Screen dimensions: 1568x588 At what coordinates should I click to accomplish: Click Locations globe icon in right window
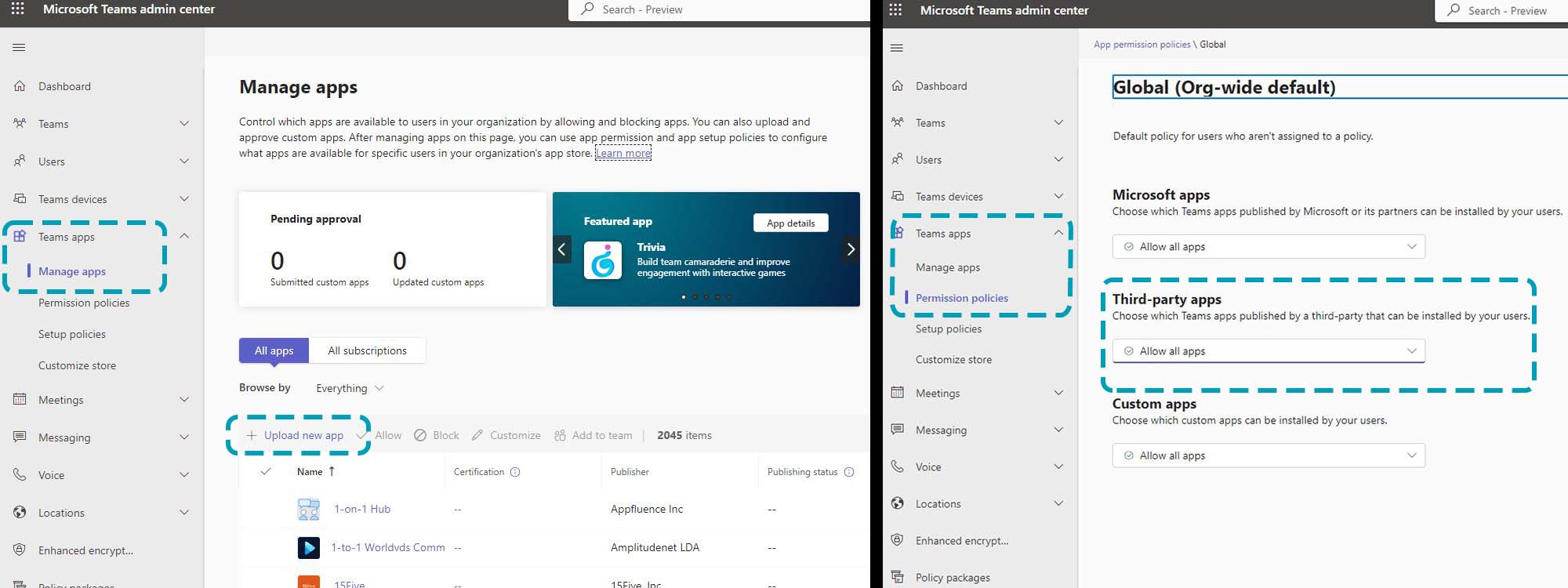898,503
